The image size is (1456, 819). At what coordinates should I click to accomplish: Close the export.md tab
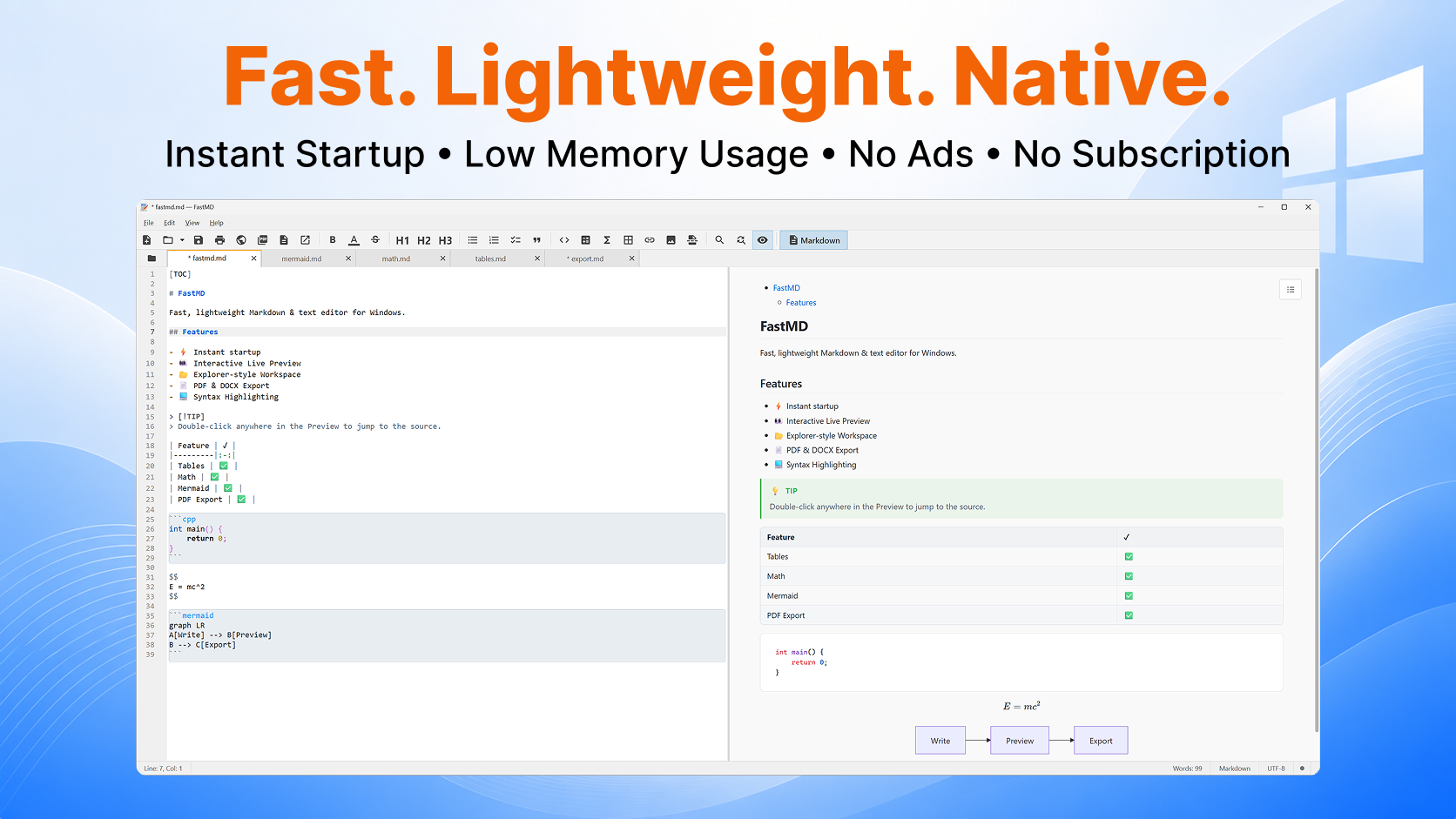tap(632, 258)
